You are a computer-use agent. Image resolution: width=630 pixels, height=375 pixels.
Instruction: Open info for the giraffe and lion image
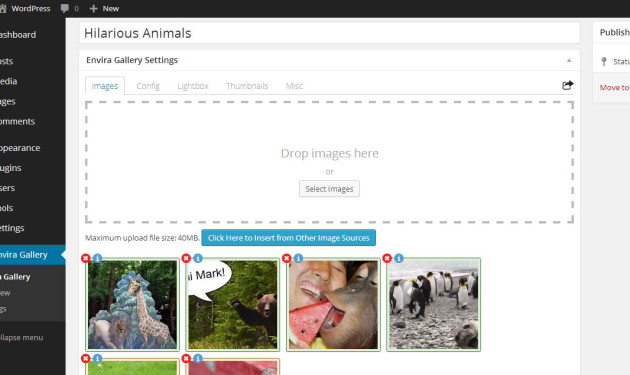[x=98, y=258]
